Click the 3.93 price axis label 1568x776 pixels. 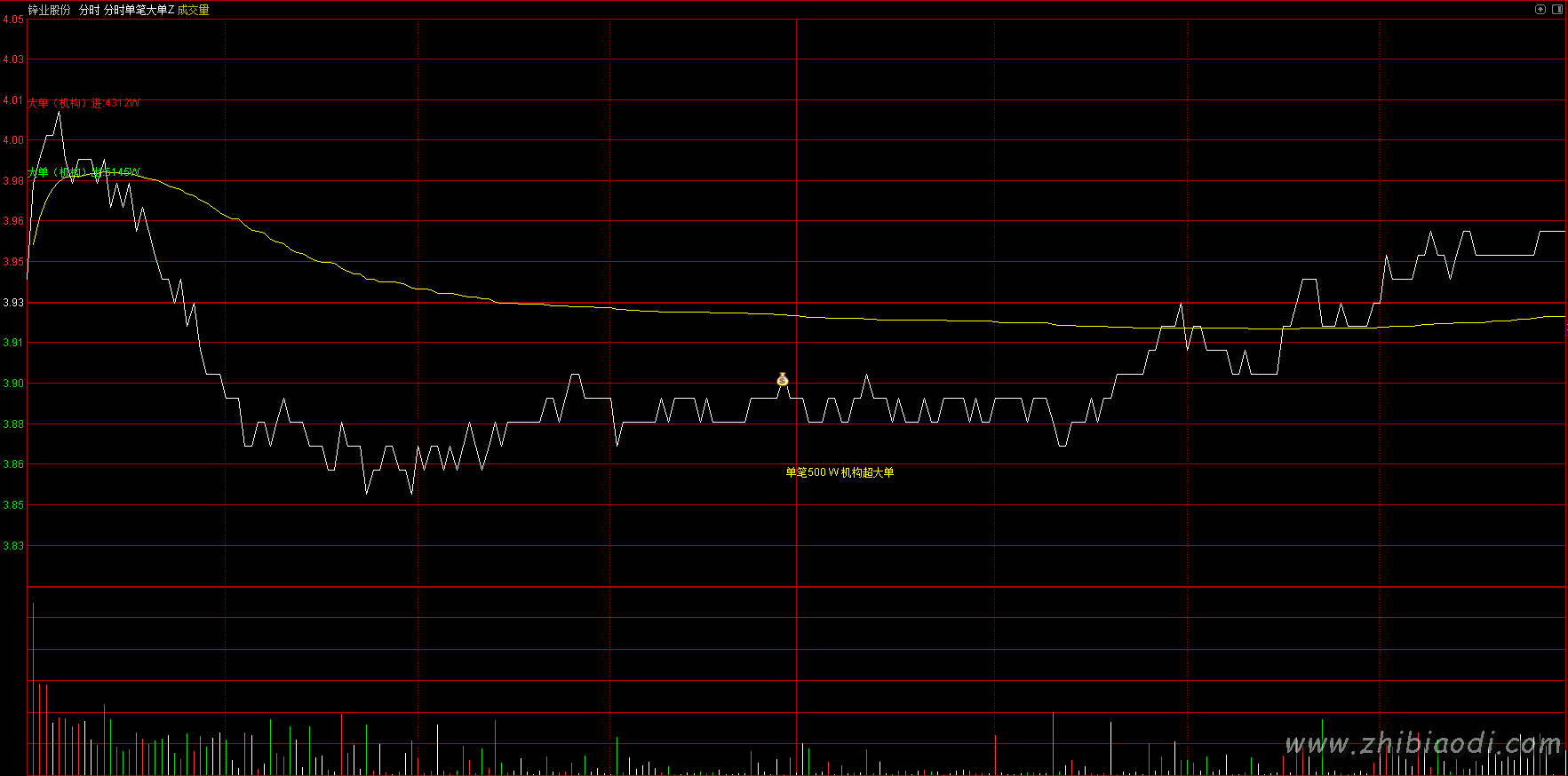pyautogui.click(x=13, y=303)
